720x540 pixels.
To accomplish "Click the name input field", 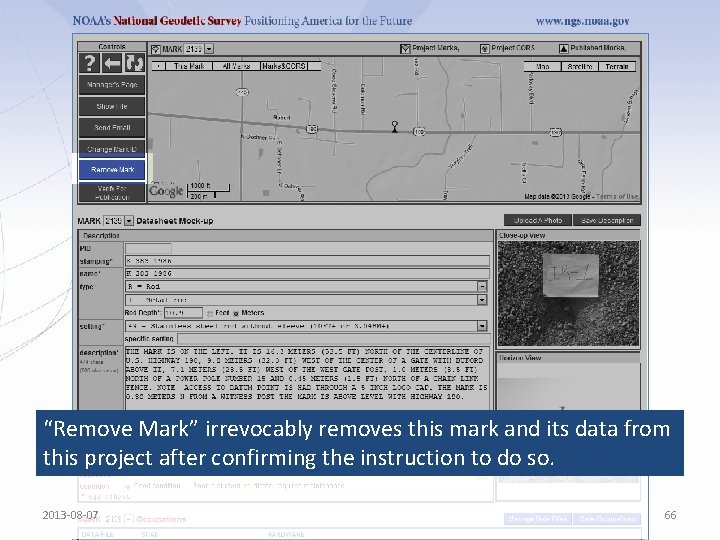I will pyautogui.click(x=307, y=274).
